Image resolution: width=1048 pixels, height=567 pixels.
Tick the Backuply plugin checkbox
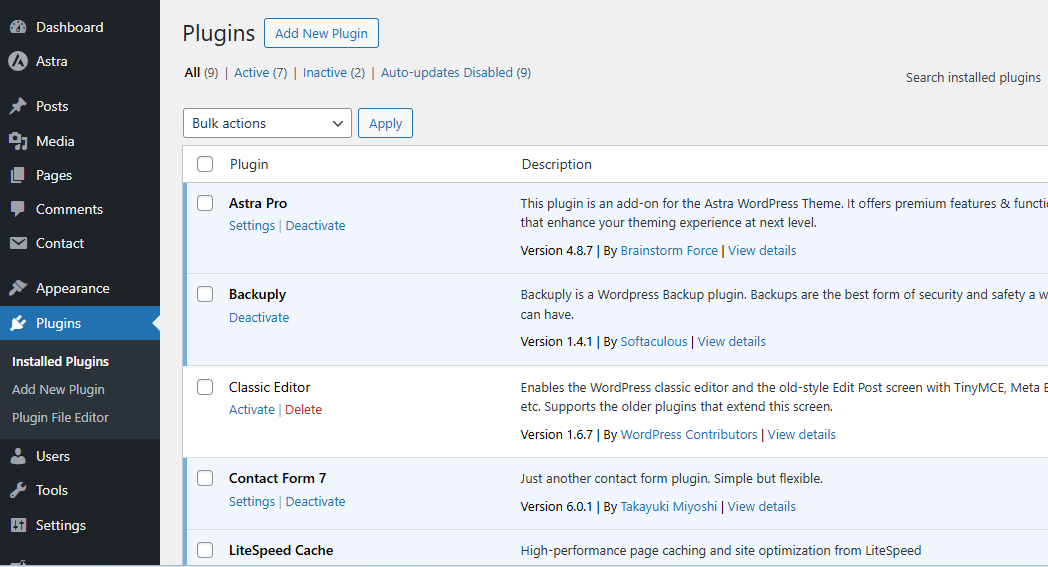click(205, 294)
